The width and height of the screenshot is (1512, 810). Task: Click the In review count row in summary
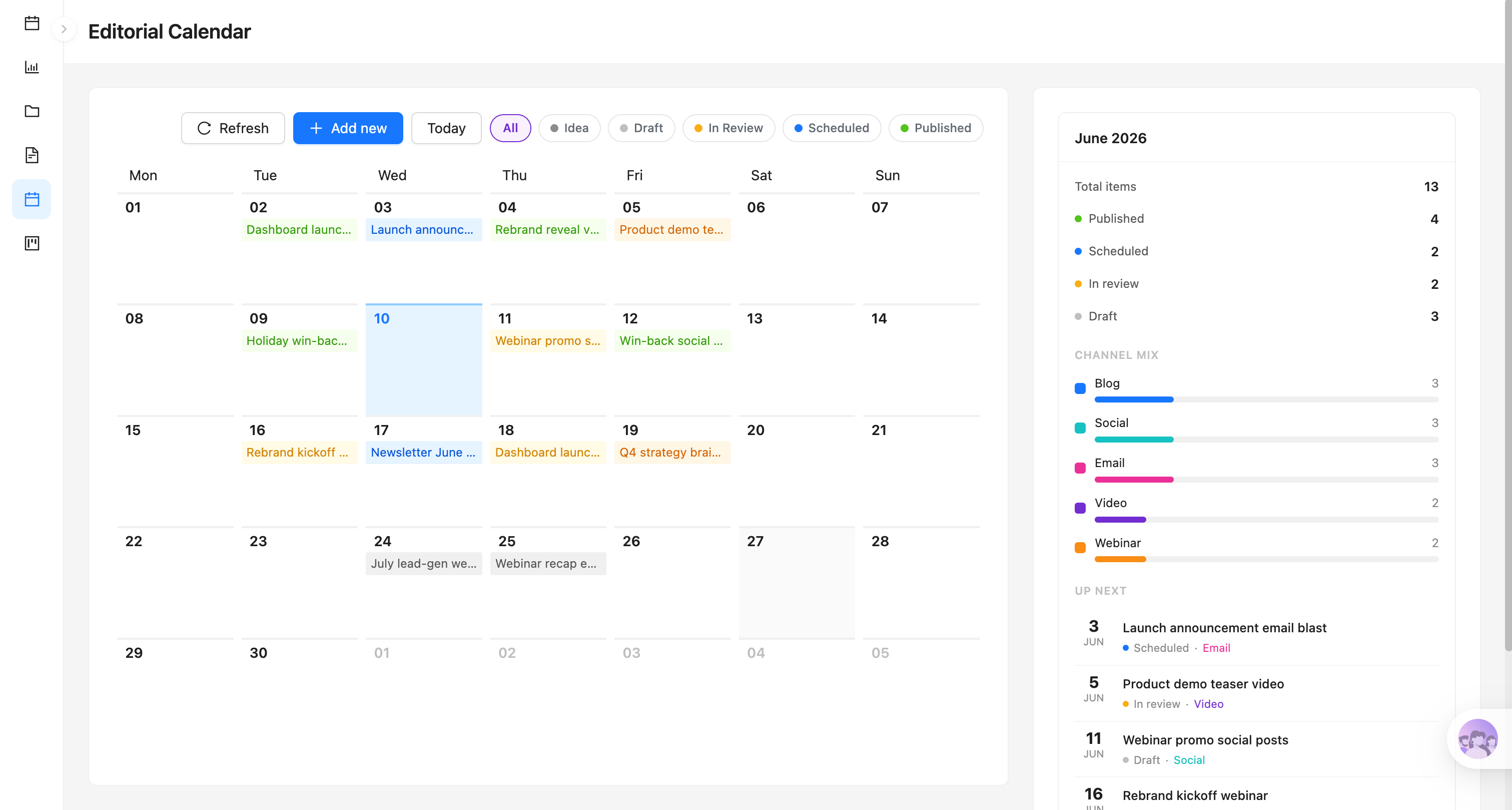[1256, 284]
